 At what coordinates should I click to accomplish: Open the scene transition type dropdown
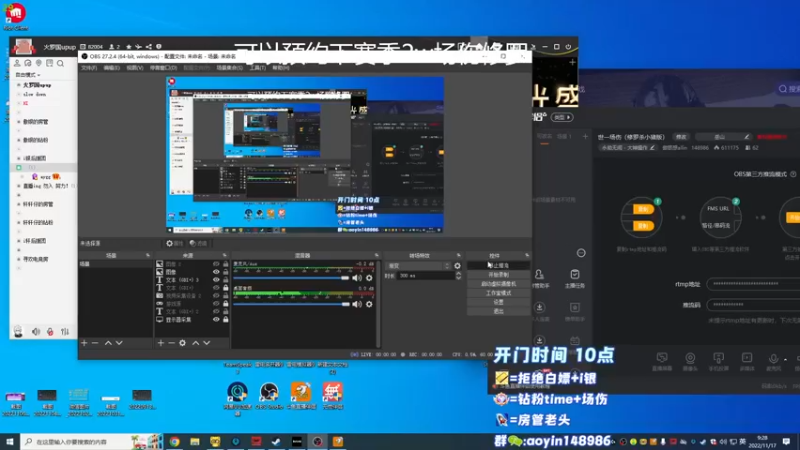pyautogui.click(x=419, y=266)
